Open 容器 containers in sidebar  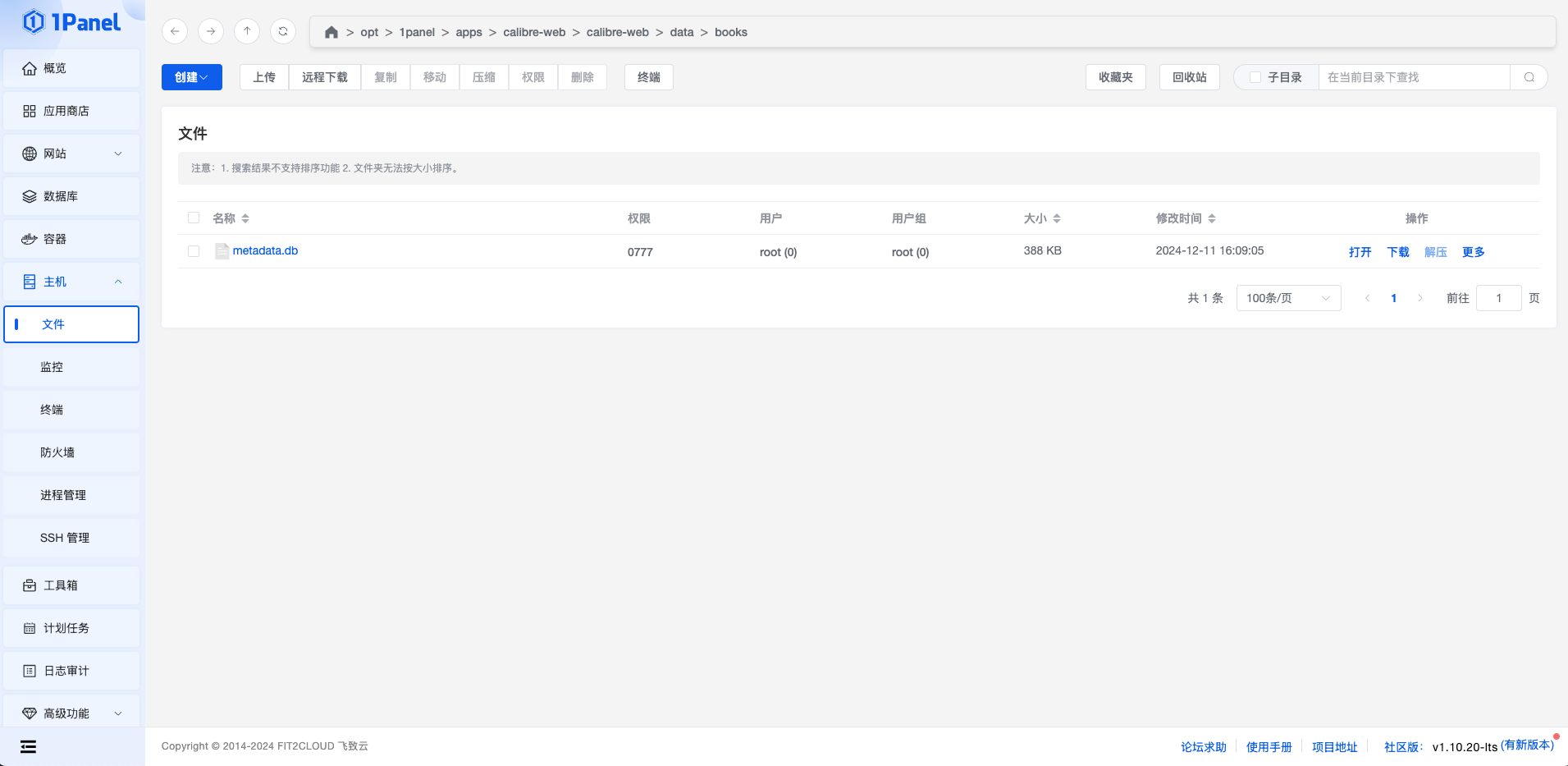pos(71,239)
